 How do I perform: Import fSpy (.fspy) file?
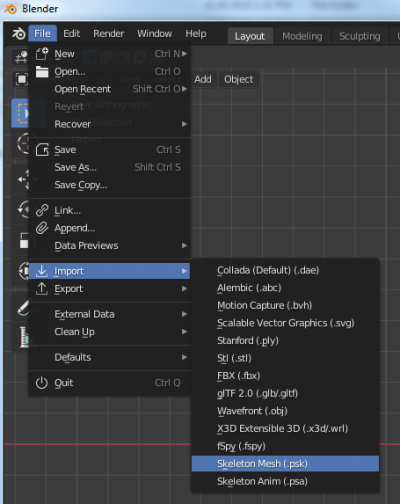(x=285, y=446)
